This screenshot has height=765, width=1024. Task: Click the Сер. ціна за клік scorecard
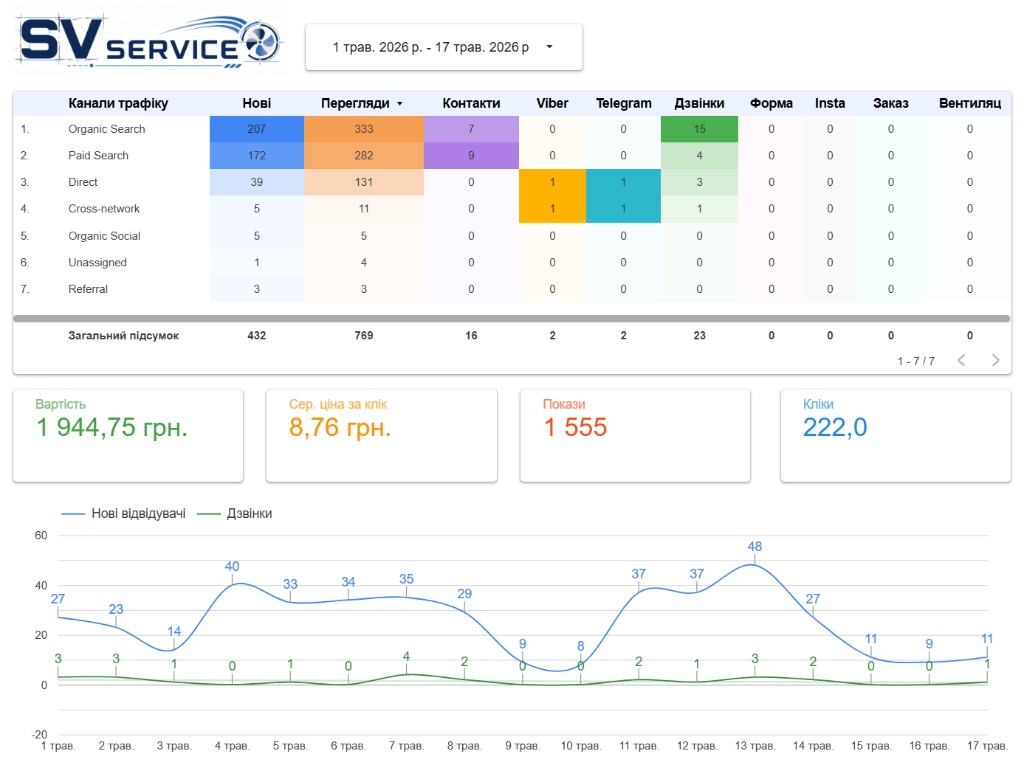tap(381, 436)
